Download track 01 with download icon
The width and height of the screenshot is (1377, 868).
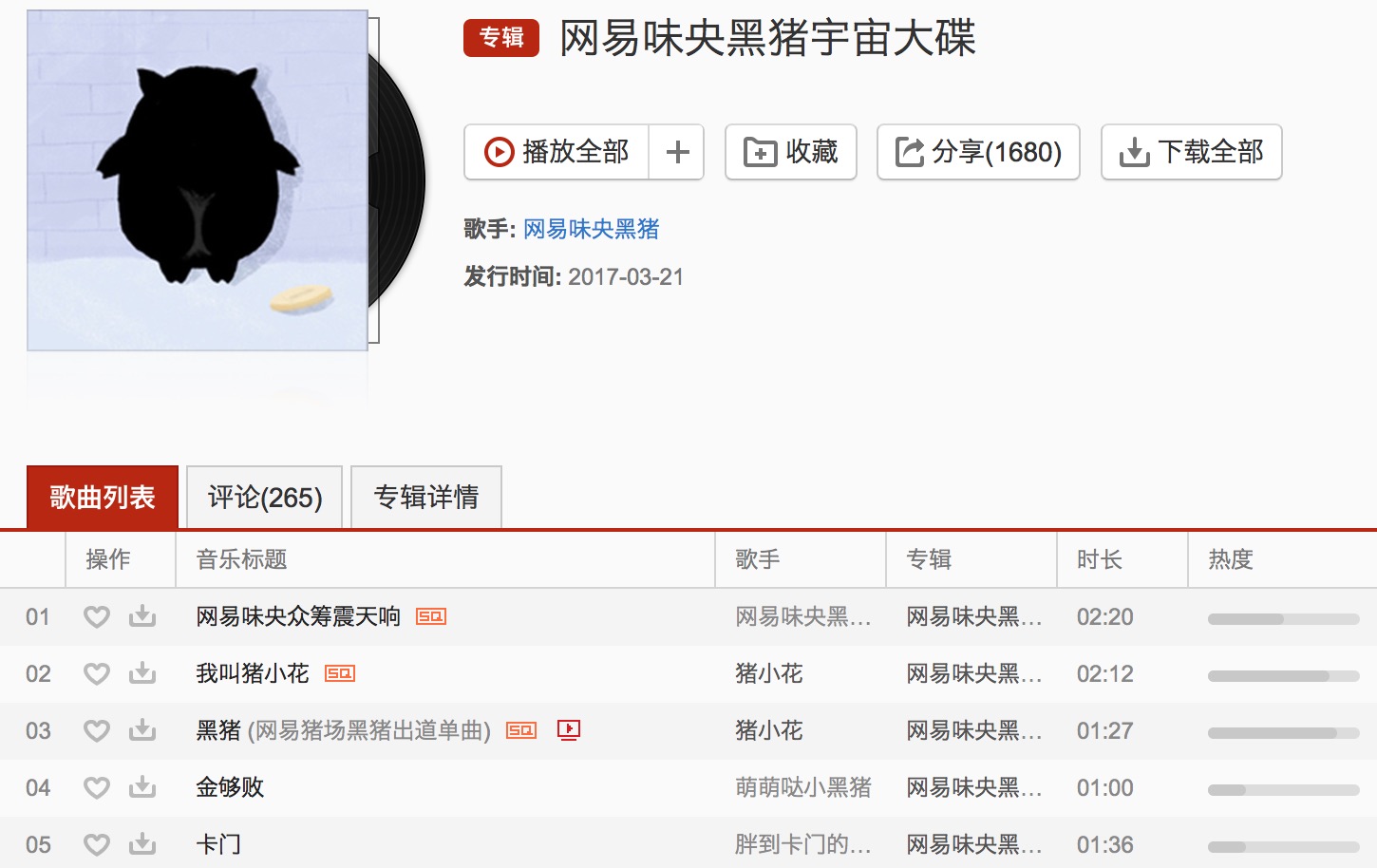point(142,616)
